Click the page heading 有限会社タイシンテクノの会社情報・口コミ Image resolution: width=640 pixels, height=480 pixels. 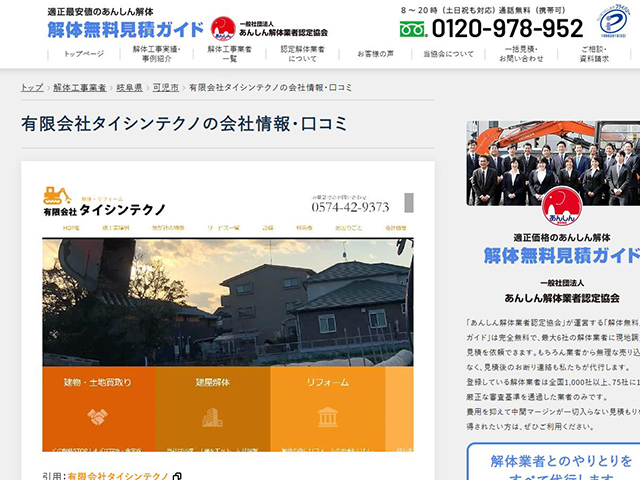[184, 124]
